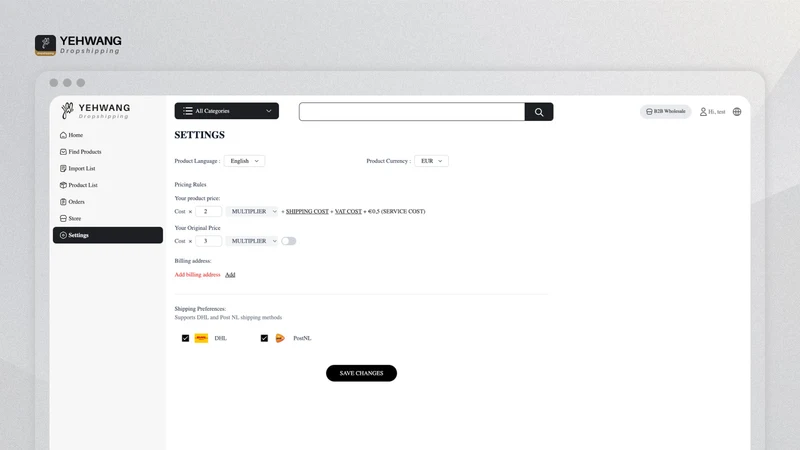This screenshot has height=450, width=800.
Task: Open Original Price MULTIPLIER dropdown
Action: [x=253, y=241]
